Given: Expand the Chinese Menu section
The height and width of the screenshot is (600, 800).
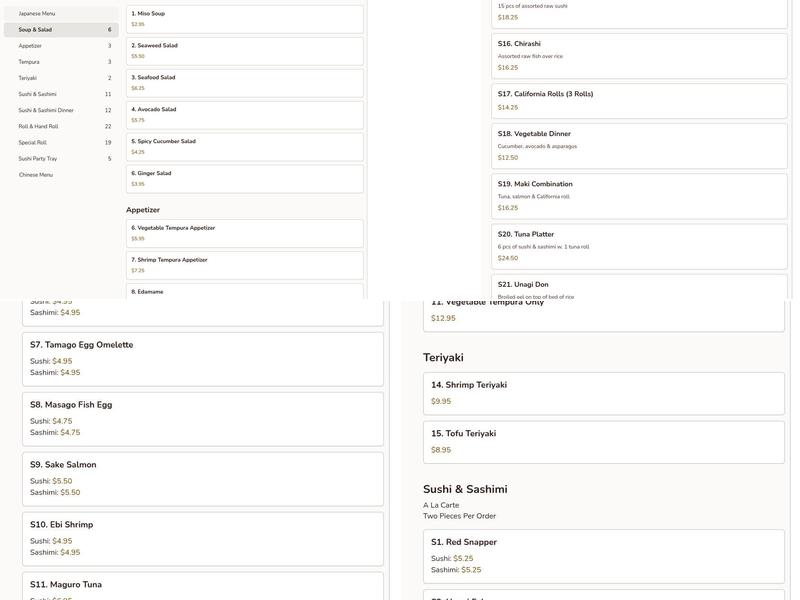Looking at the screenshot, I should tap(60, 175).
